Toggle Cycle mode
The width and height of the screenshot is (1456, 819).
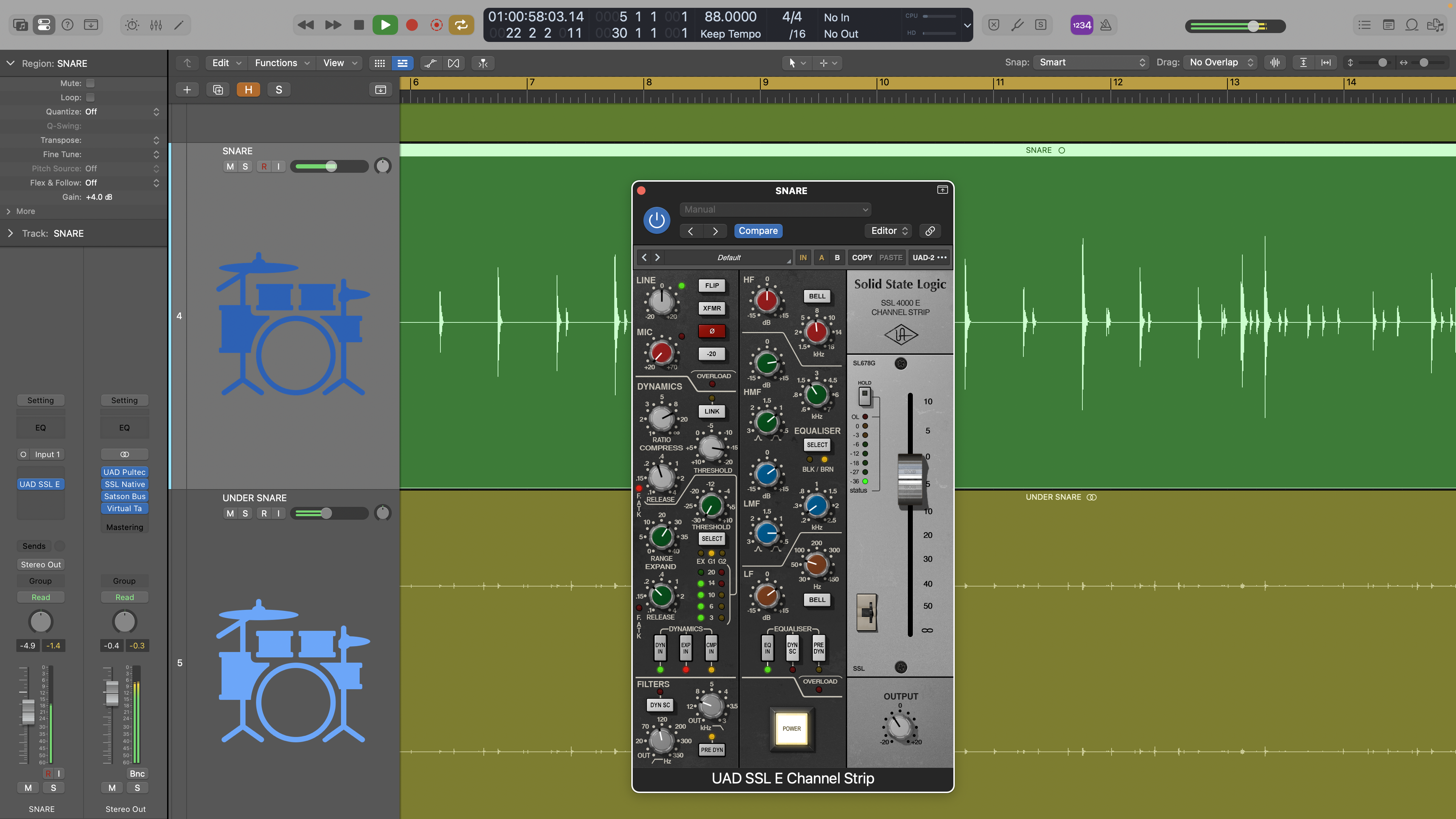point(461,25)
